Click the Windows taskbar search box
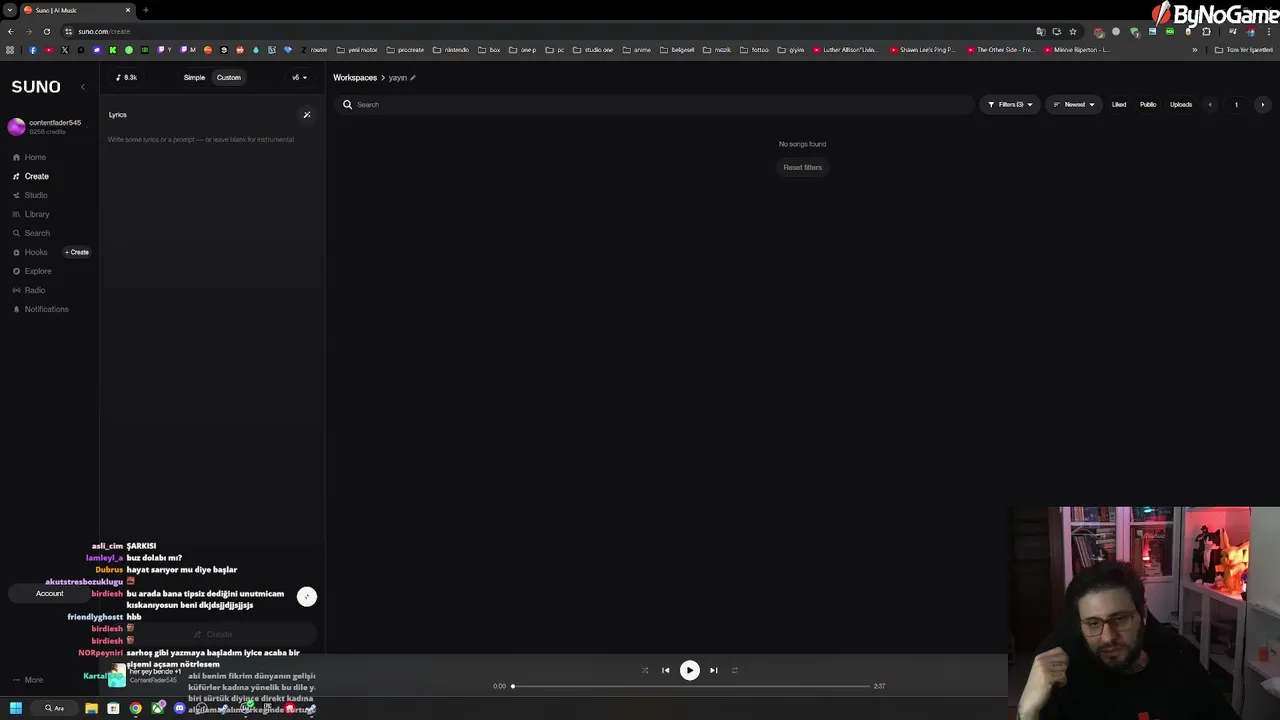Viewport: 1280px width, 720px height. [55, 708]
